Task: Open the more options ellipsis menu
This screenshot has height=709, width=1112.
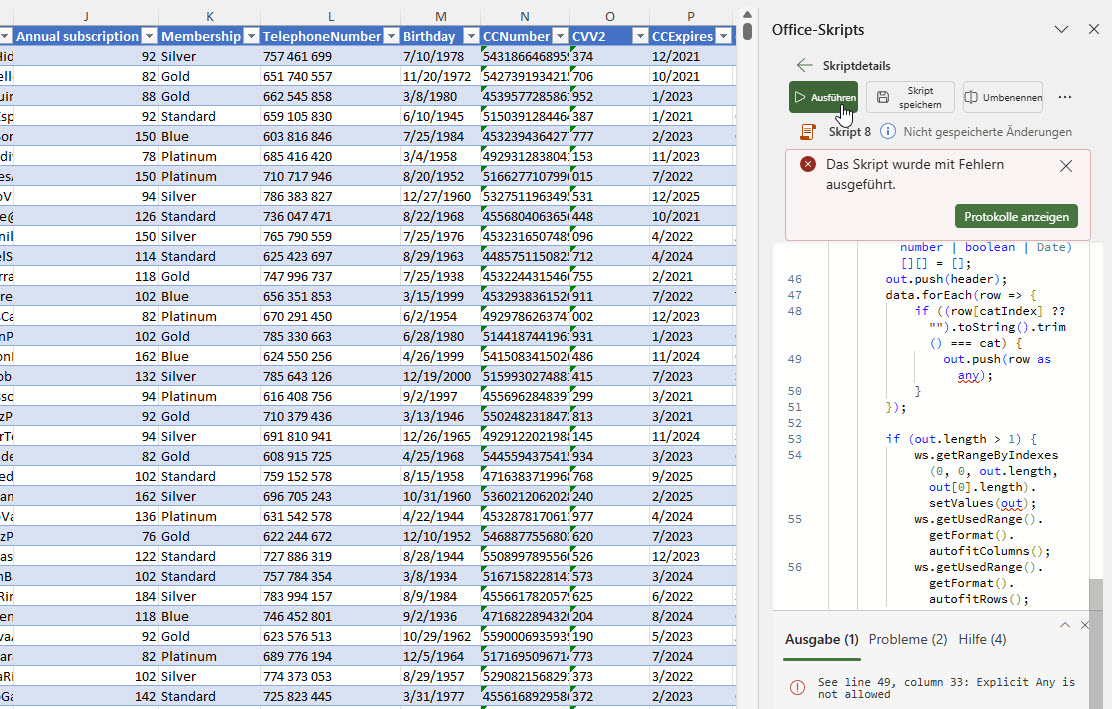Action: click(1064, 97)
